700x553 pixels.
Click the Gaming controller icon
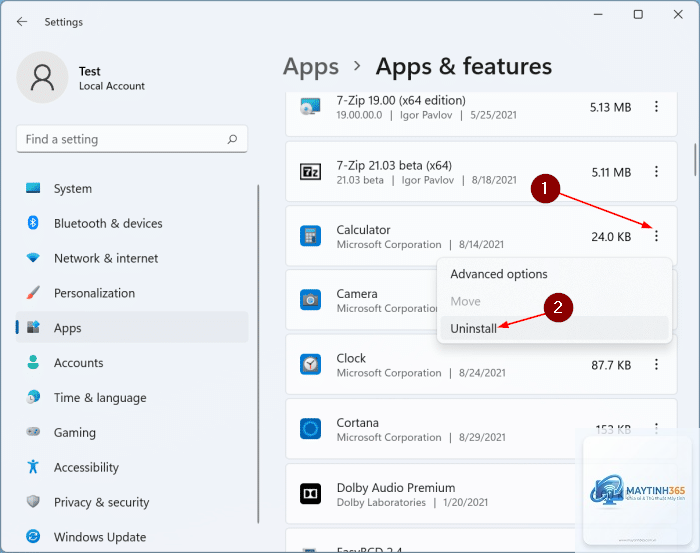pos(33,432)
